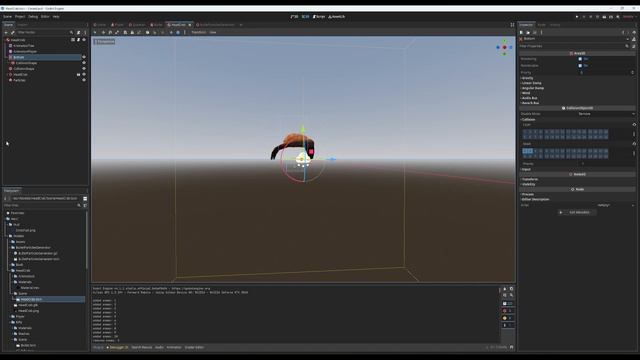640x360 pixels.
Task: Open the Debugger bottom panel tab
Action: (x=118, y=347)
